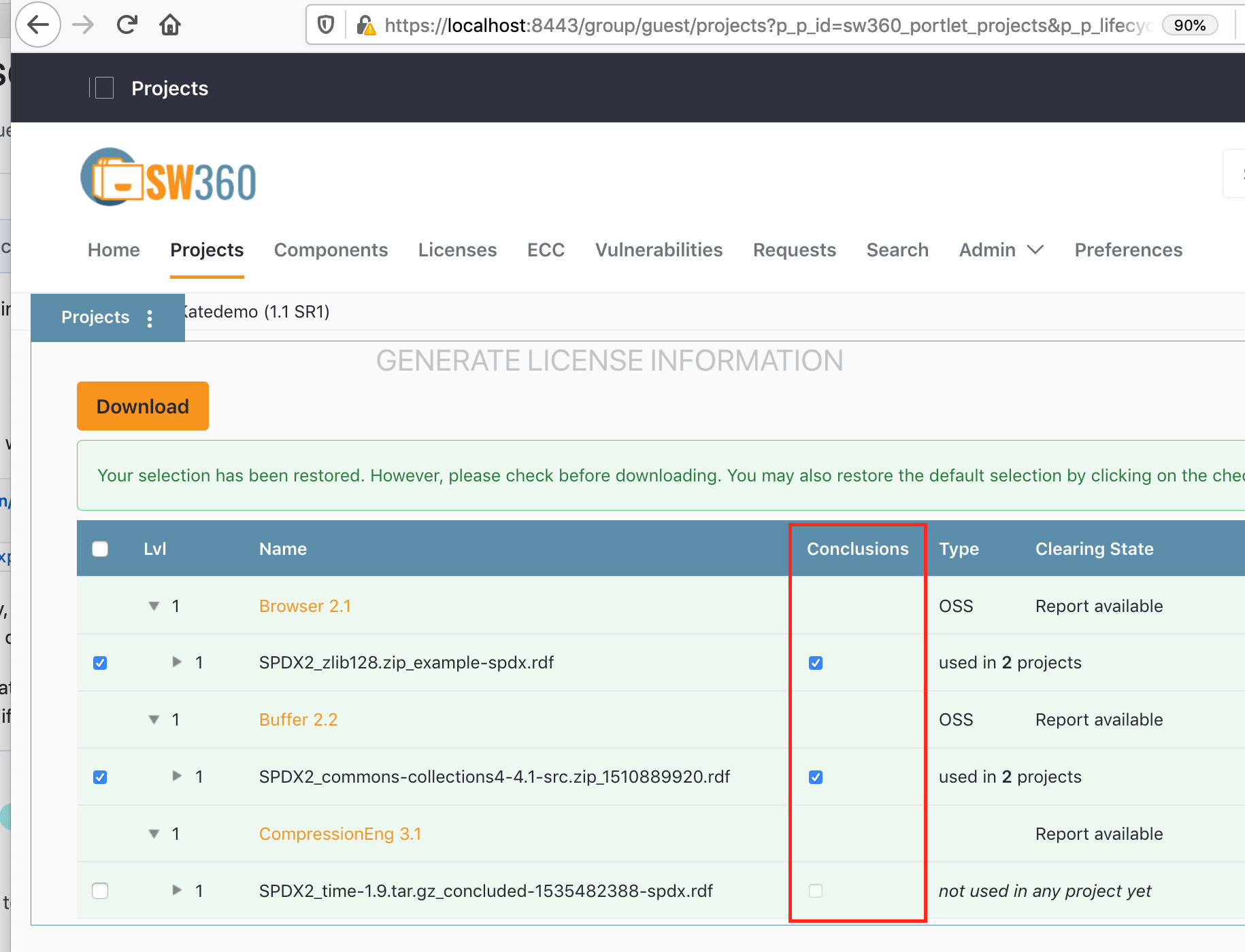Open the Buffer 2.2 project link
Screen dimensions: 1245x952
pyautogui.click(x=298, y=719)
